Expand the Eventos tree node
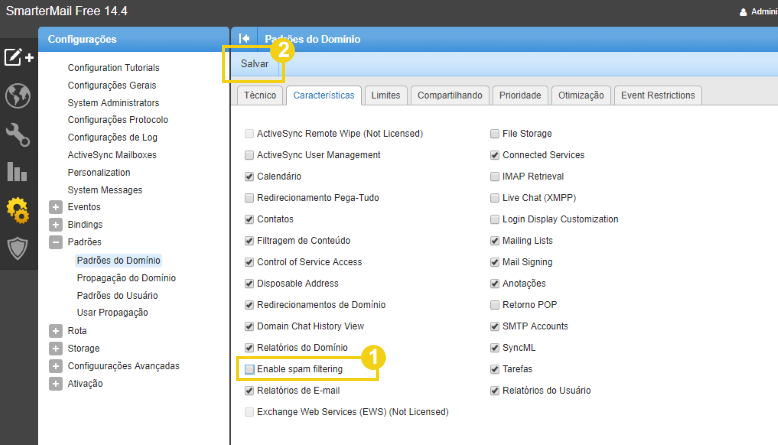This screenshot has height=445, width=778. 56,207
